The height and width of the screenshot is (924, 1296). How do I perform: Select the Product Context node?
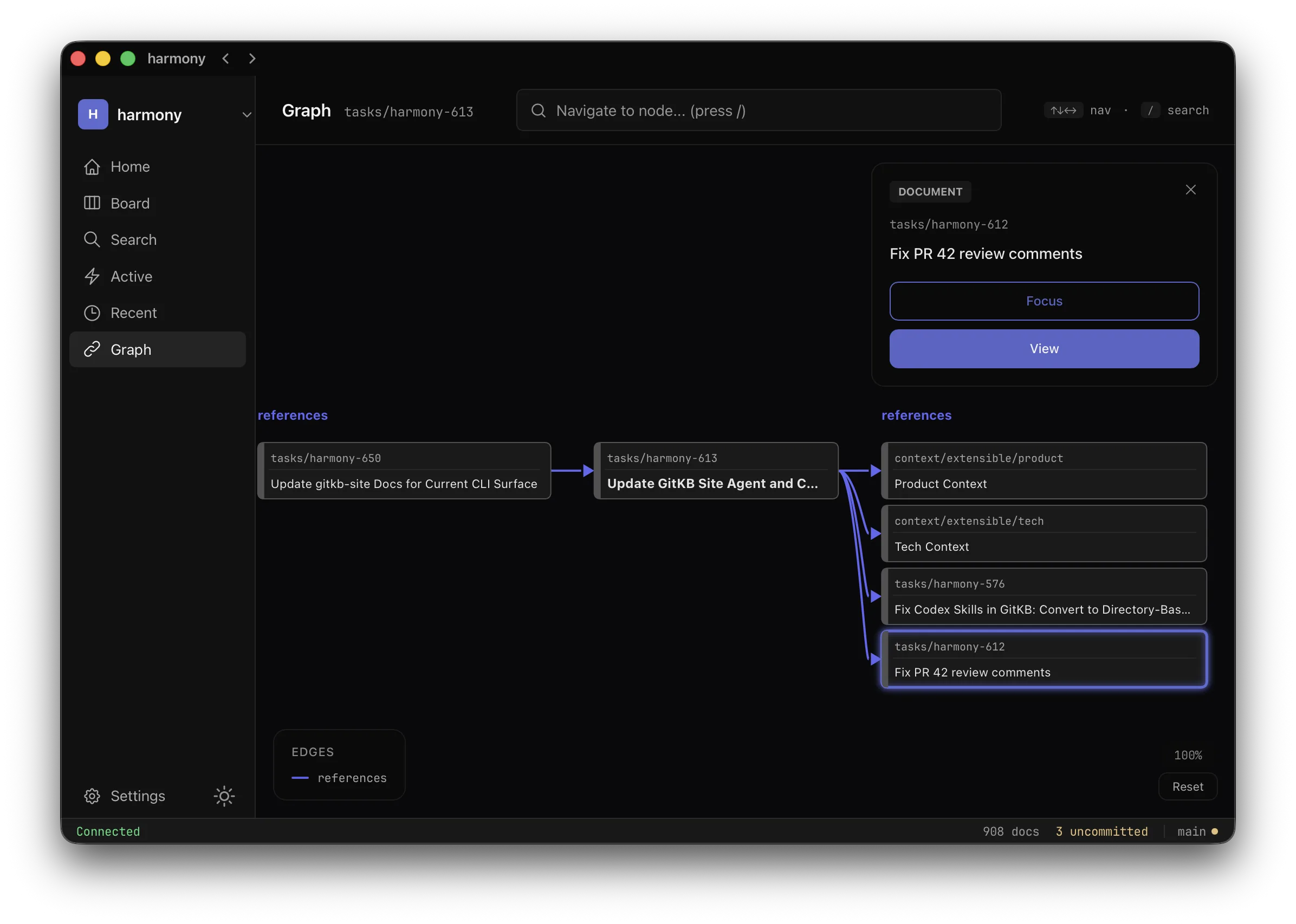pyautogui.click(x=1044, y=471)
